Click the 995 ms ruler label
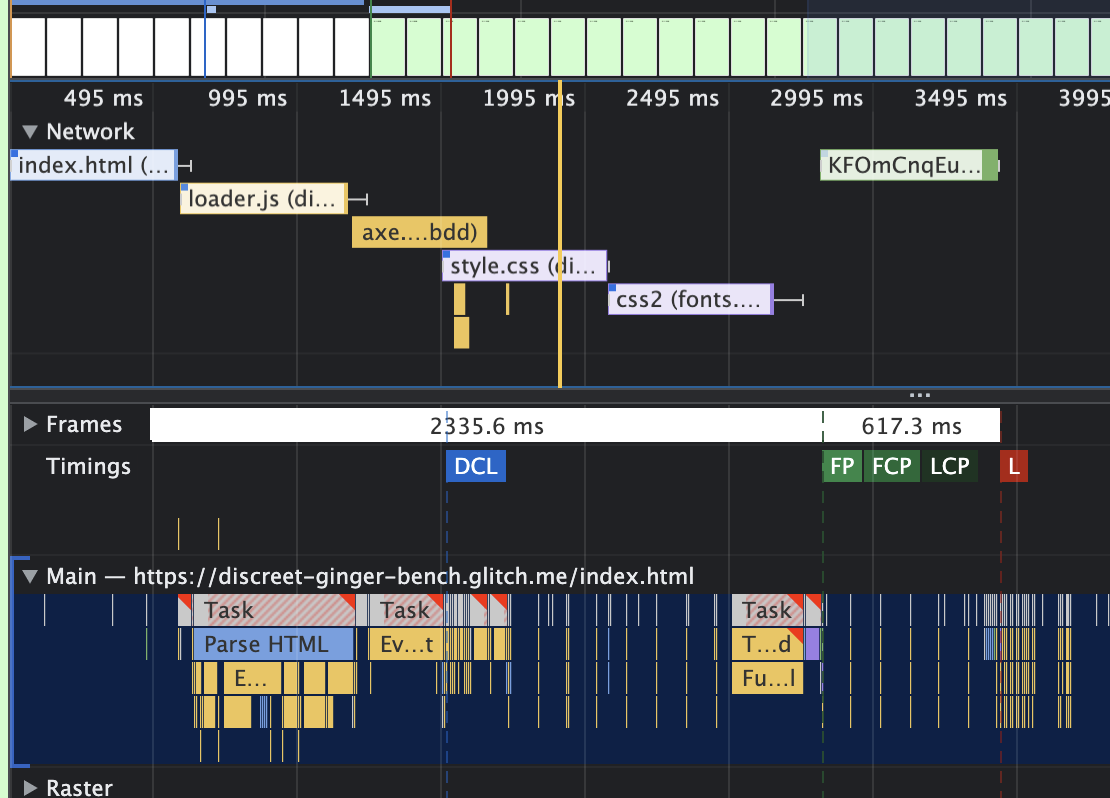The image size is (1110, 798). pos(247,98)
